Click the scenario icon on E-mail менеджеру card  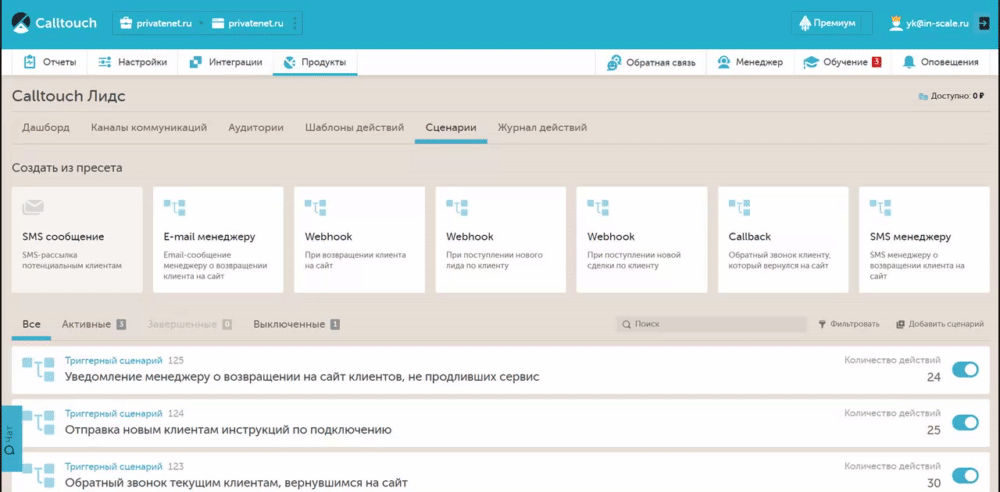pos(174,207)
